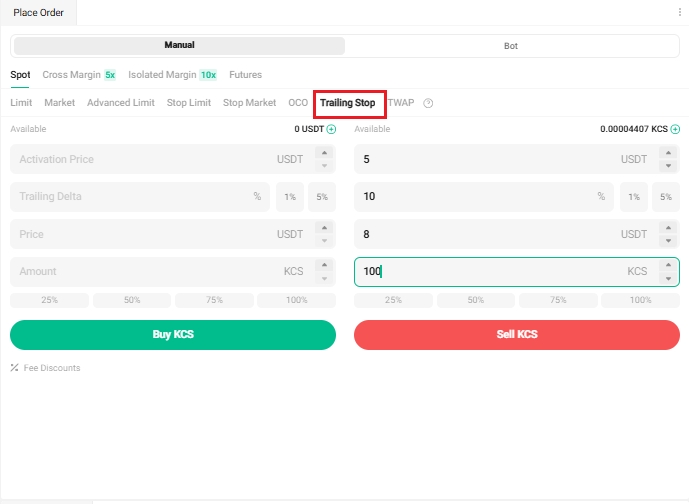This screenshot has width=689, height=504.
Task: Click the Fee Discounts percent icon
Action: [x=15, y=368]
